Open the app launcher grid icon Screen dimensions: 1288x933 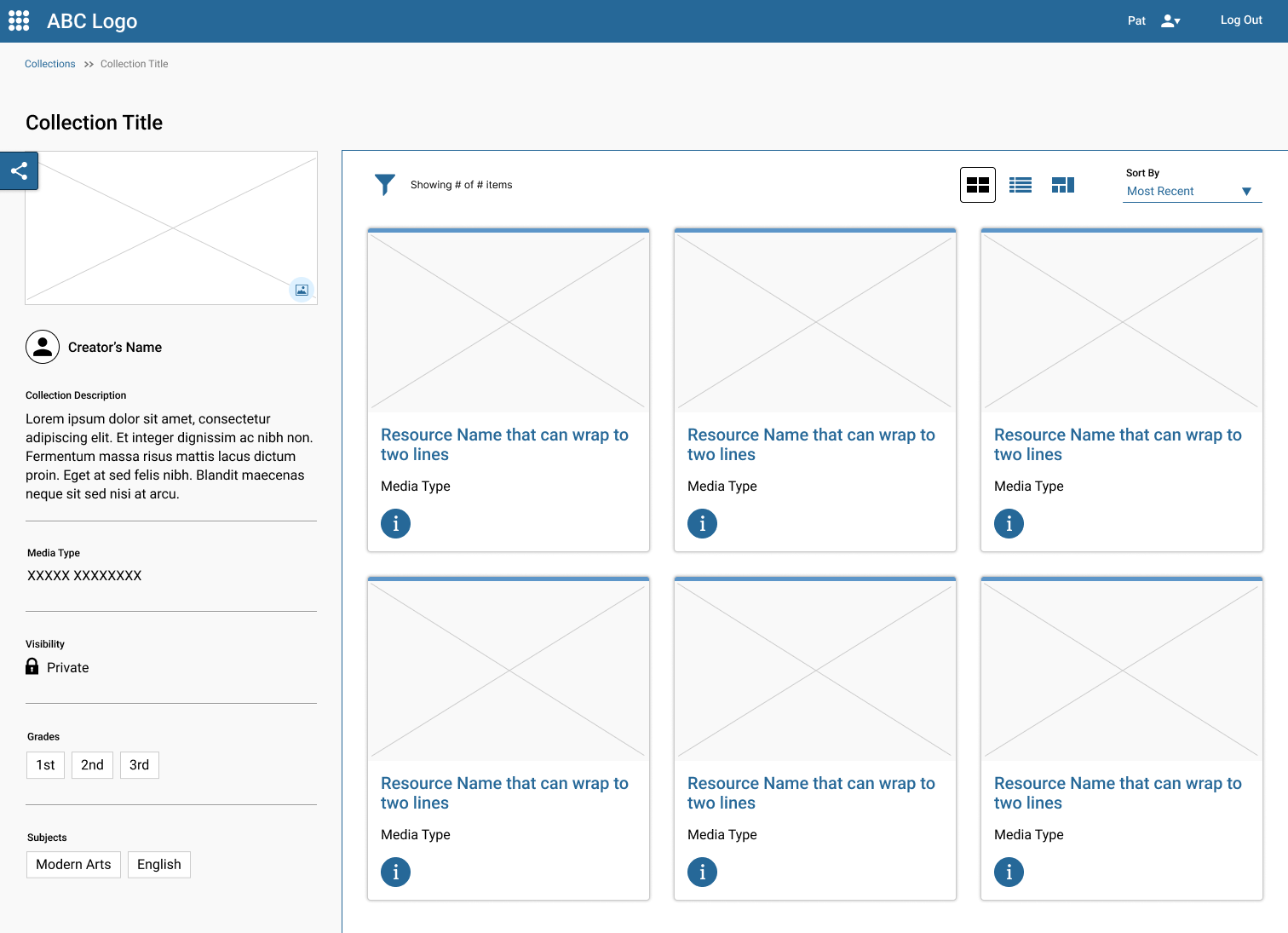(x=19, y=20)
